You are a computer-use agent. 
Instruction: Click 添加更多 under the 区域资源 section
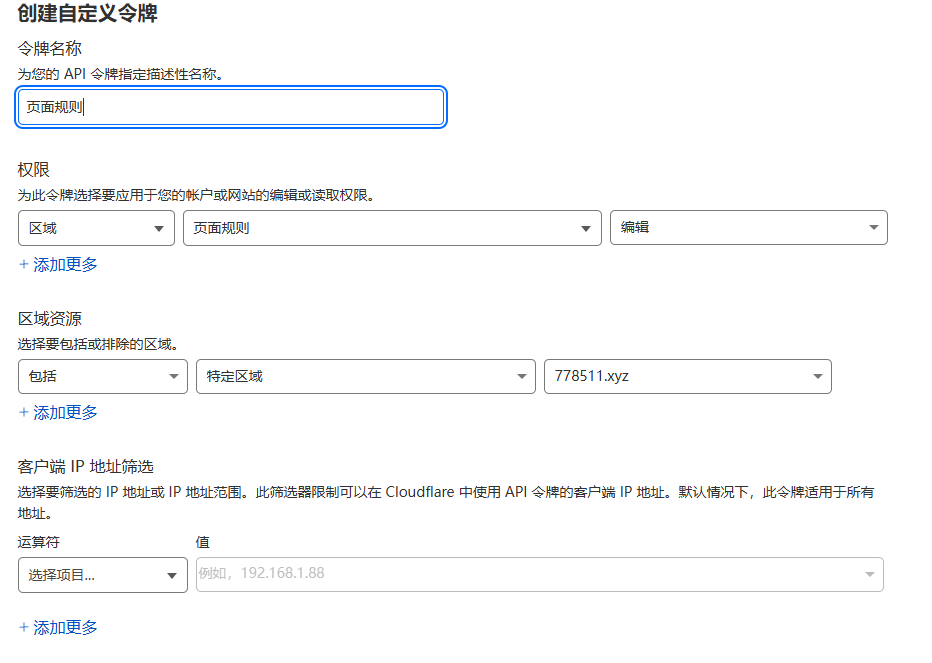click(58, 412)
